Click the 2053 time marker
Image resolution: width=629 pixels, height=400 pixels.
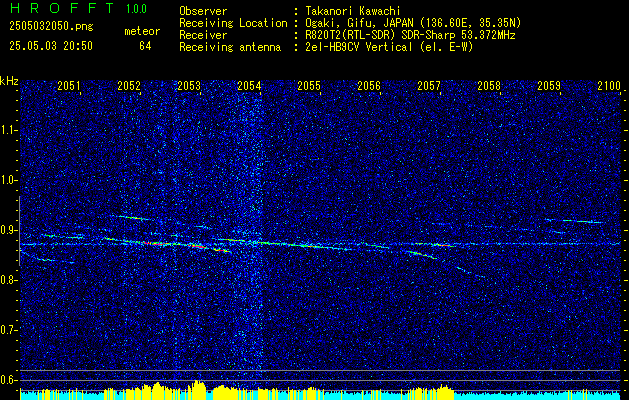[x=189, y=85]
